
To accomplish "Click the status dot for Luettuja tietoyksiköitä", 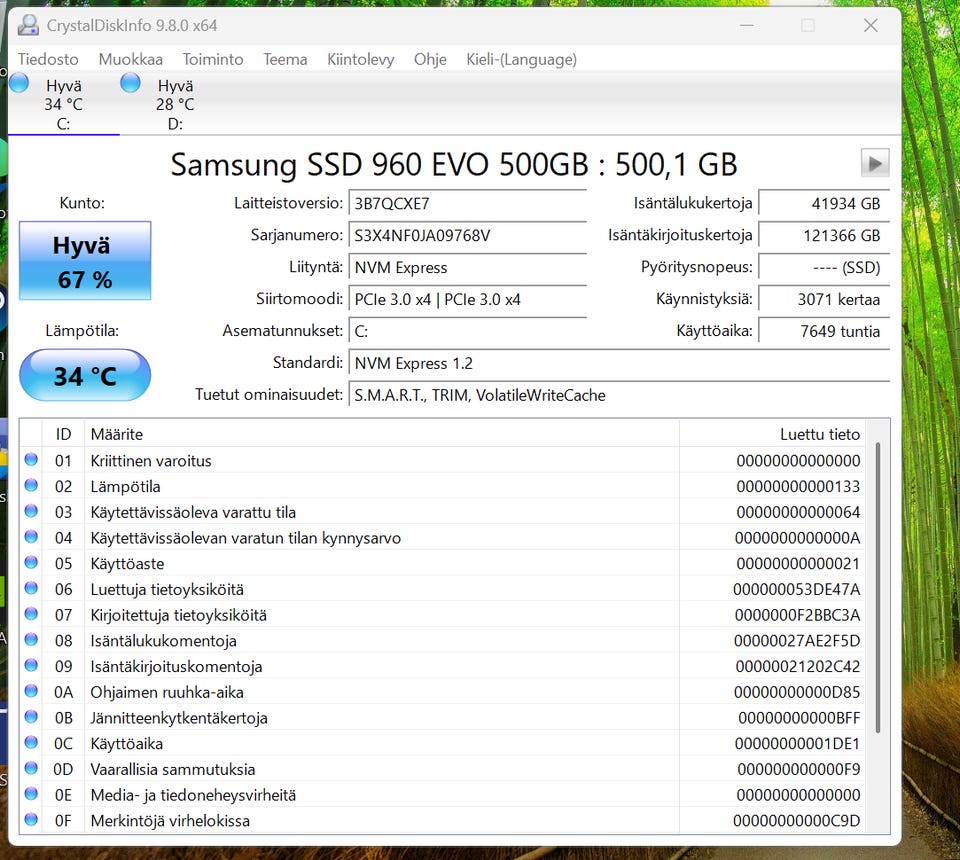I will 31,588.
